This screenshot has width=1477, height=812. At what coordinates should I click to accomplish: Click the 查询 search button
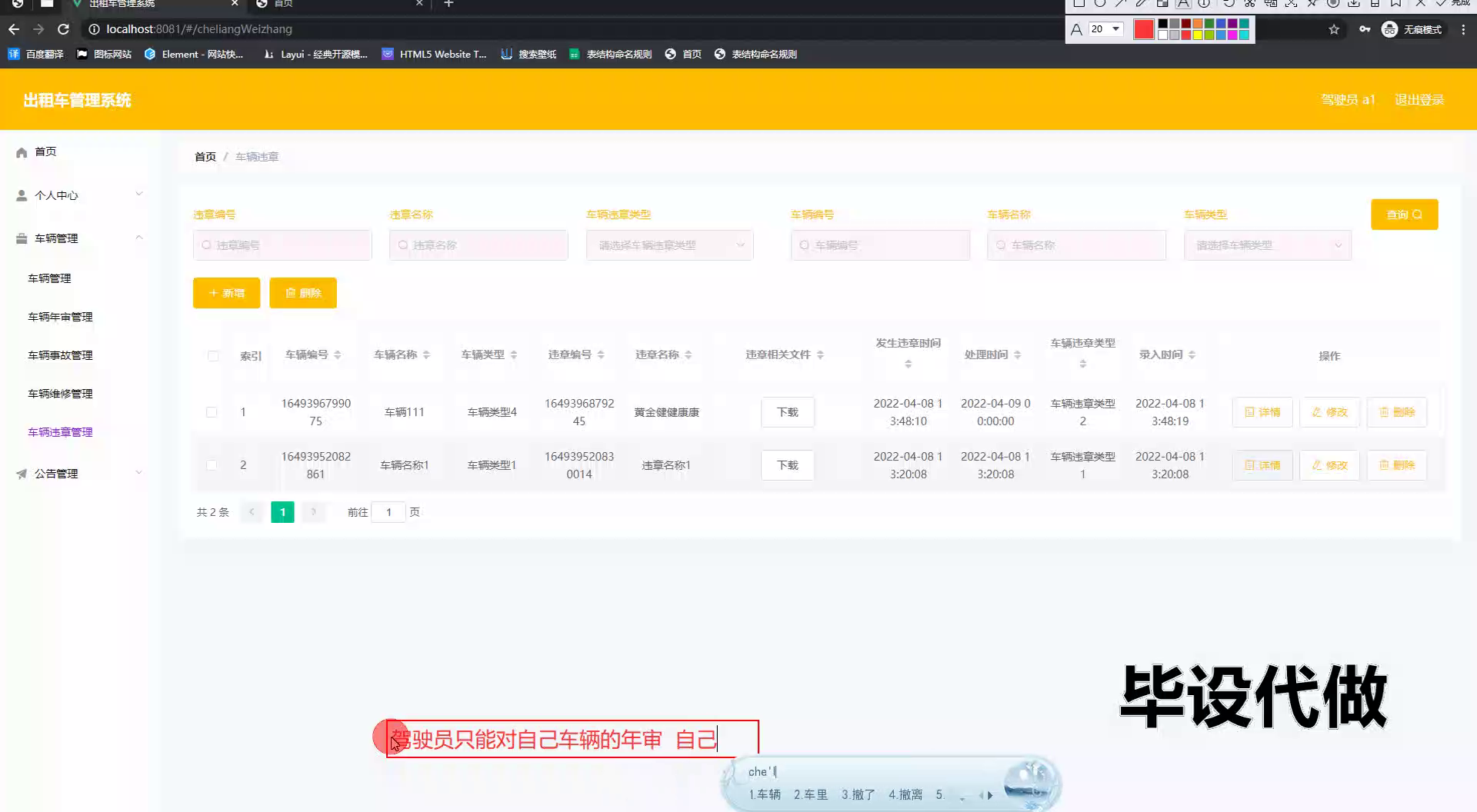1404,215
